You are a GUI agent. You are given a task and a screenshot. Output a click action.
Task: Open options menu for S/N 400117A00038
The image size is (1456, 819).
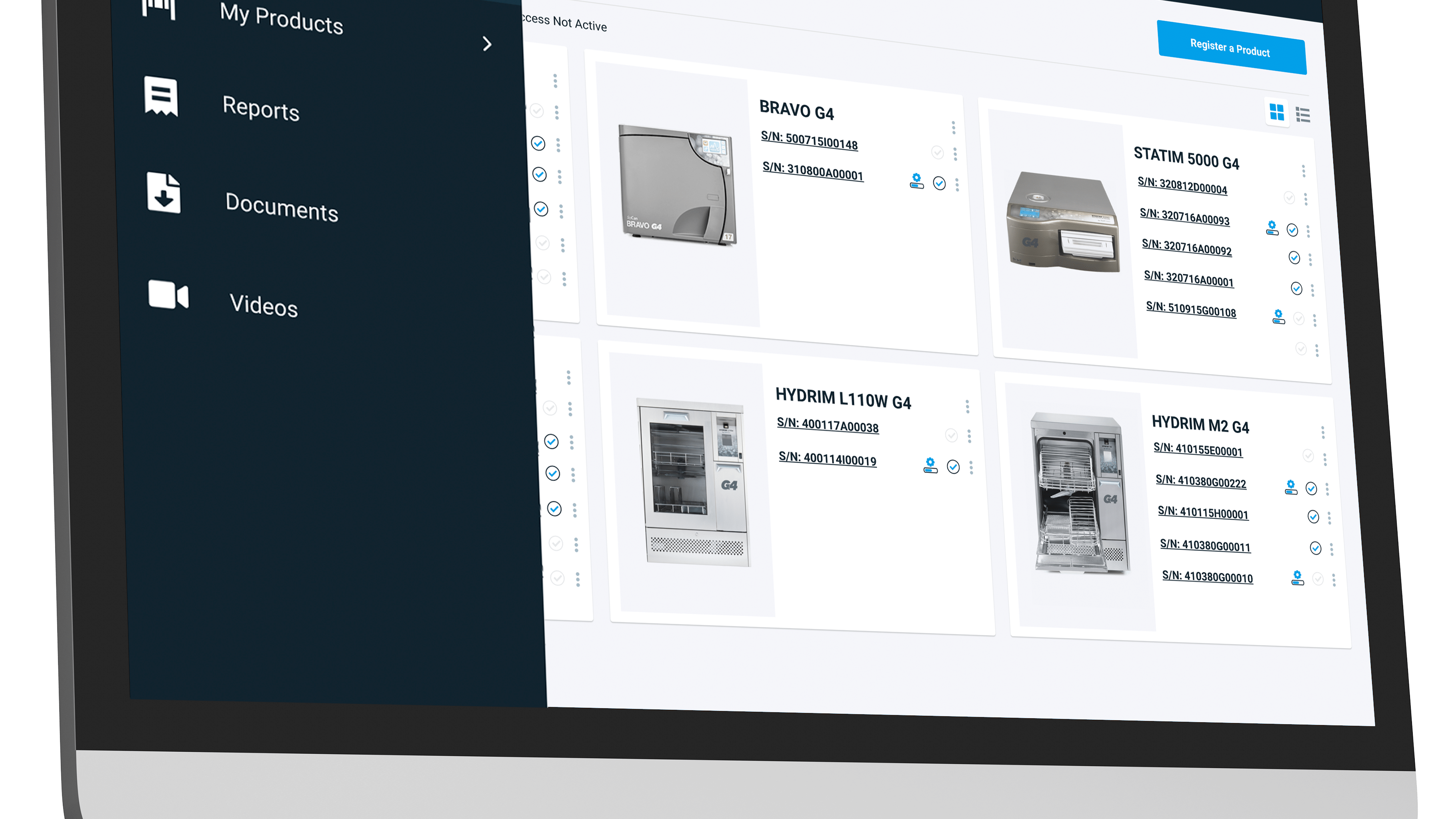click(x=969, y=436)
